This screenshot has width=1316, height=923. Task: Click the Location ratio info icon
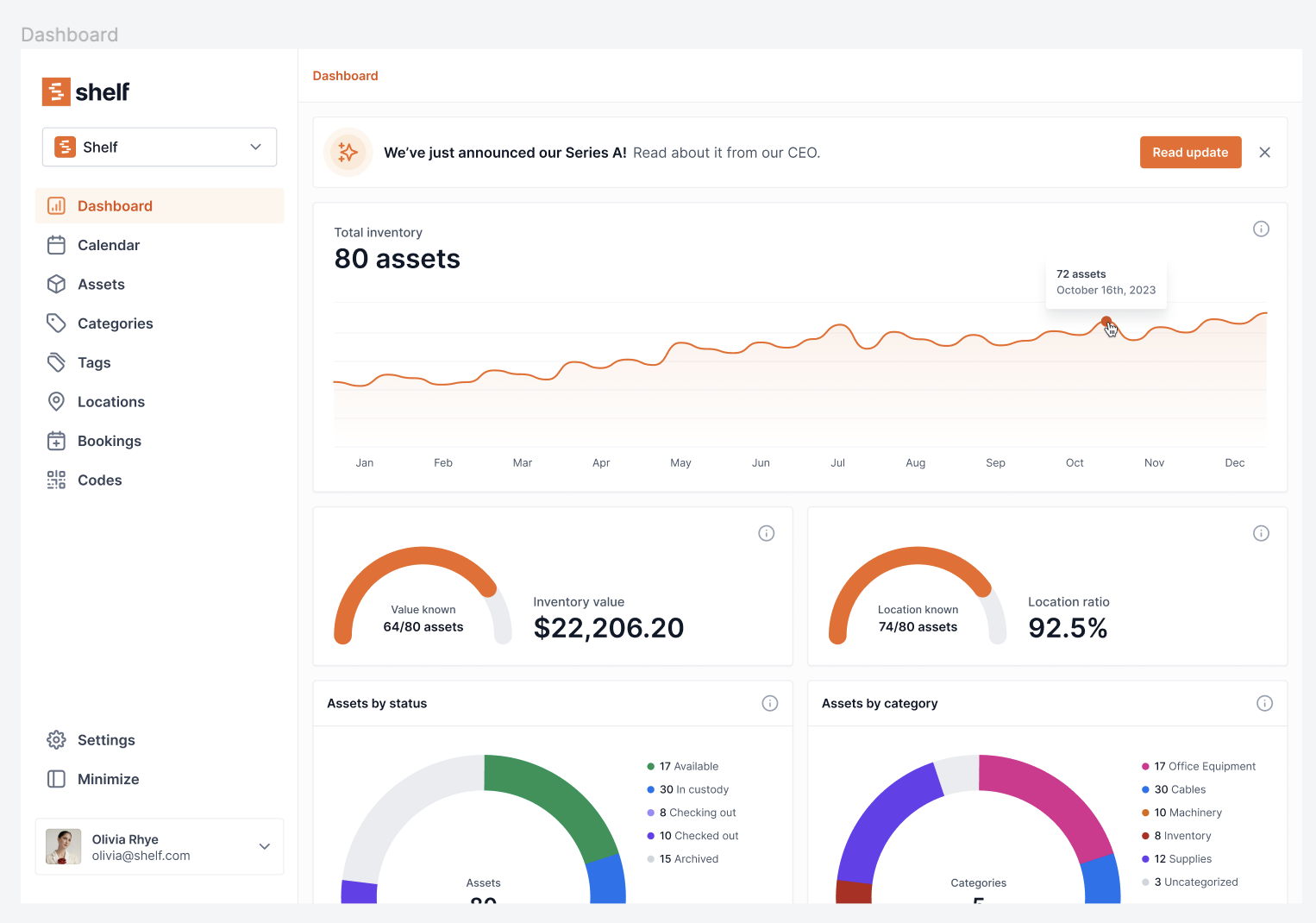coord(1261,534)
